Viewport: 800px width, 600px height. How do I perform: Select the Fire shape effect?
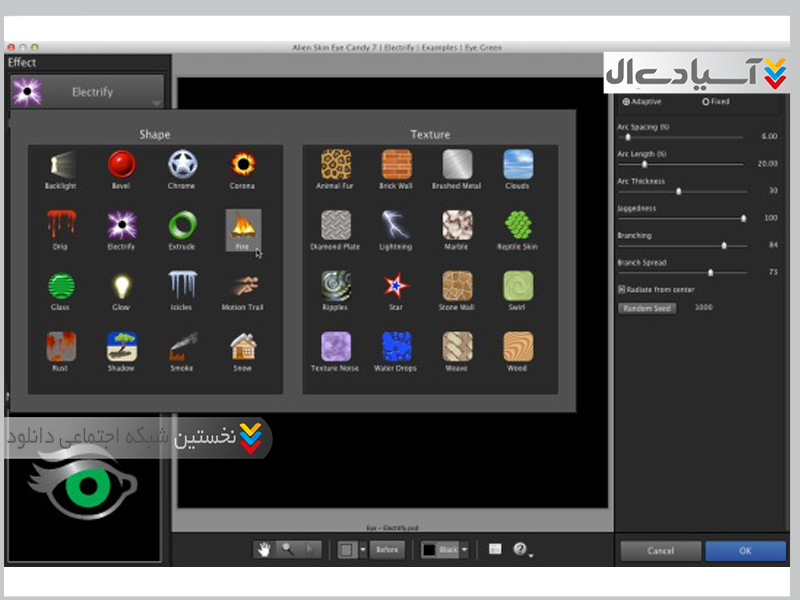(243, 227)
